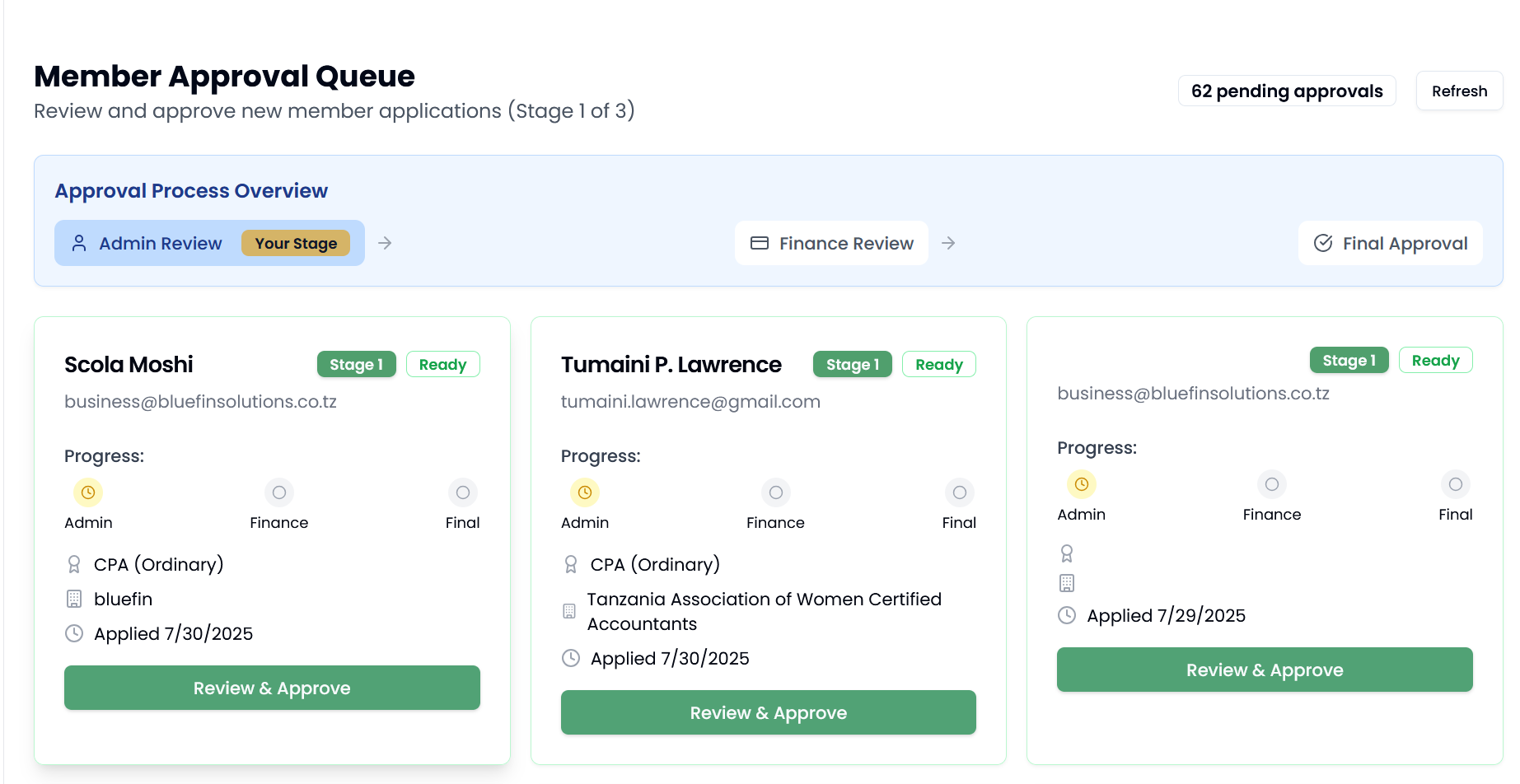Viewport: 1520px width, 784px height.
Task: Click the CPA badge icon on Scola Moshi's card
Action: (x=74, y=564)
